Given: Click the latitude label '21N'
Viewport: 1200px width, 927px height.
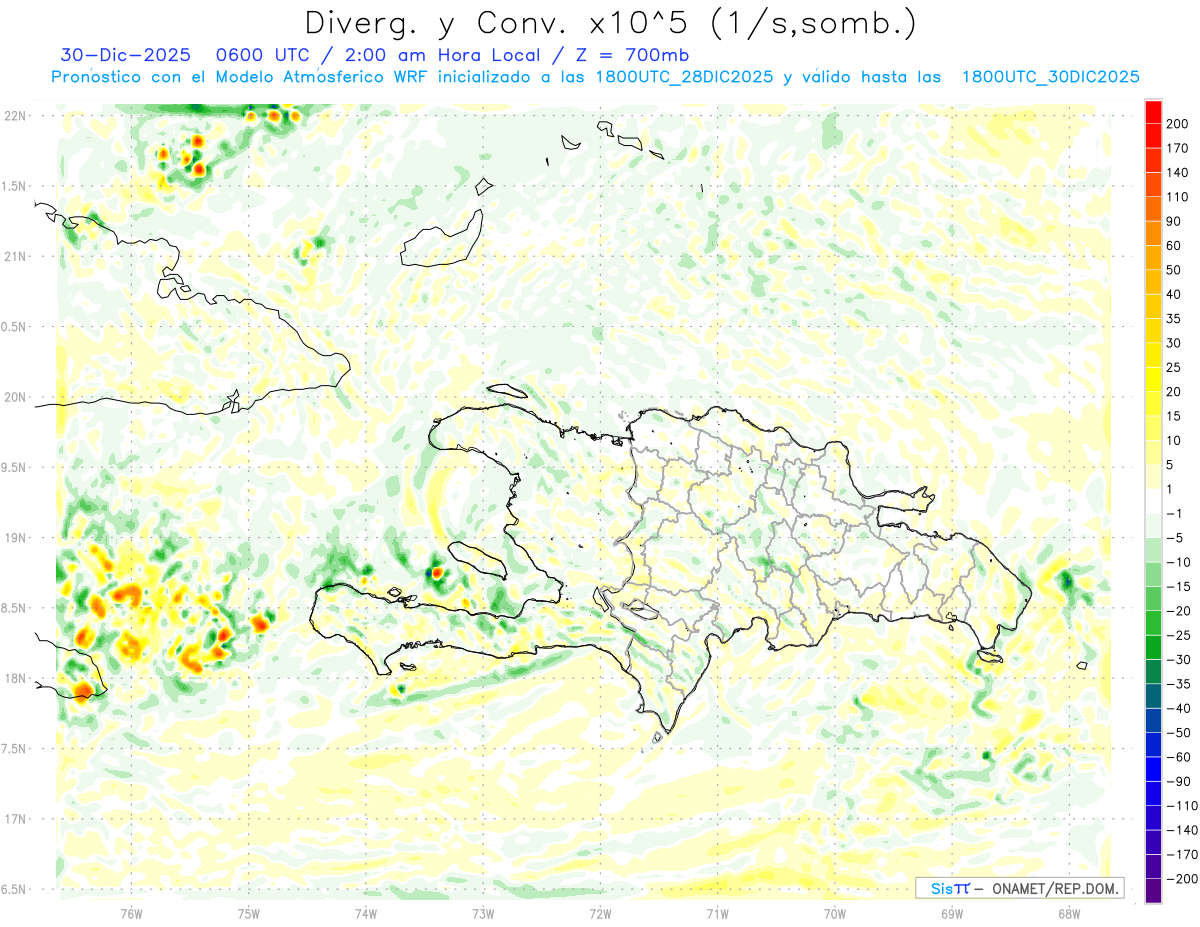Looking at the screenshot, I should (x=14, y=256).
